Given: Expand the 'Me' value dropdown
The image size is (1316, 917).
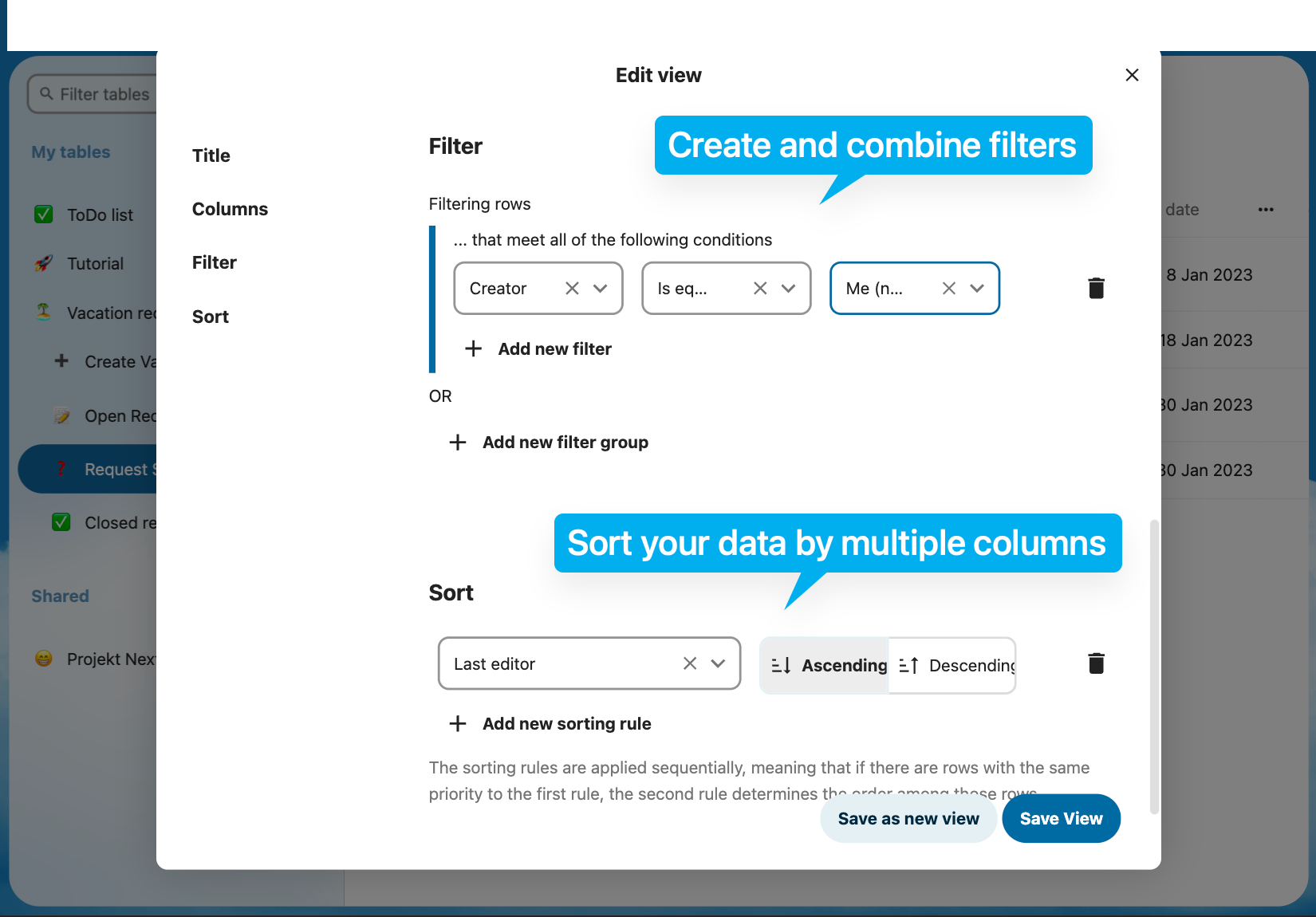Looking at the screenshot, I should [x=977, y=289].
